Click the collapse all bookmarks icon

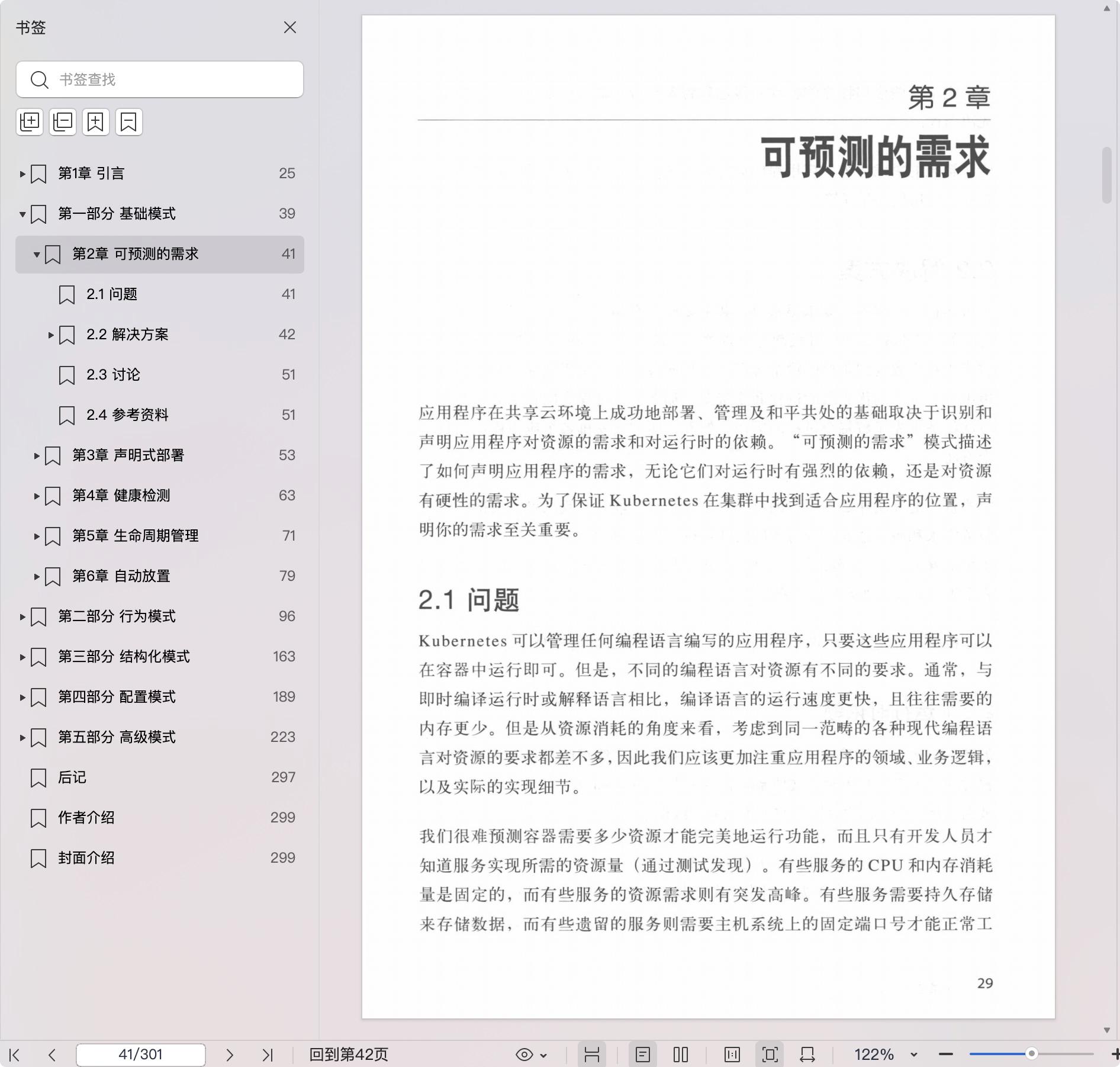(63, 122)
